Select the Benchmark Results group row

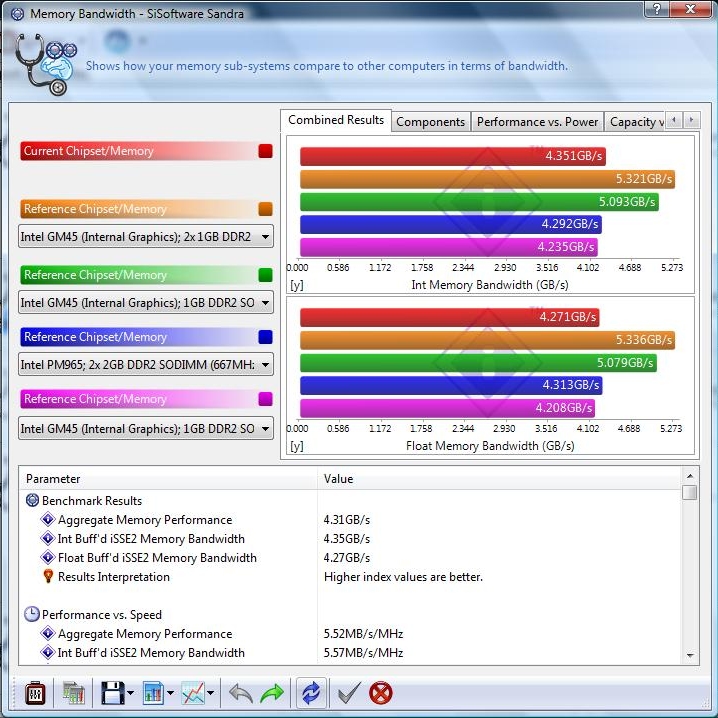point(351,500)
